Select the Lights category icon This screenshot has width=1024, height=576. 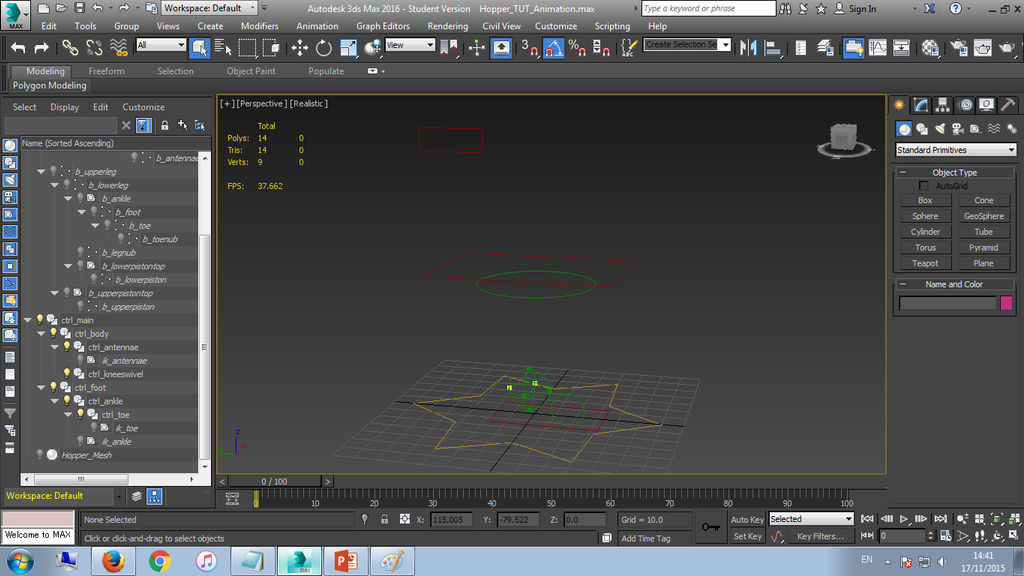click(x=940, y=129)
